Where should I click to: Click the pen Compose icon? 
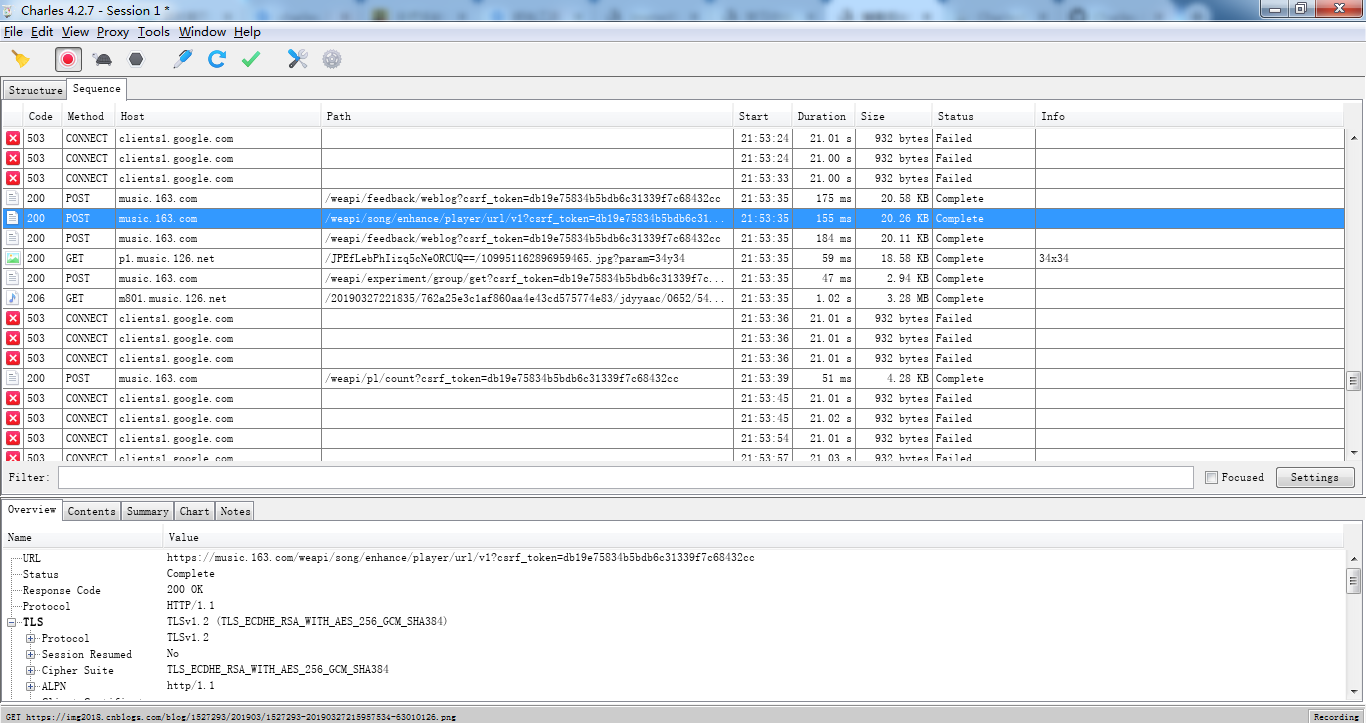(182, 59)
